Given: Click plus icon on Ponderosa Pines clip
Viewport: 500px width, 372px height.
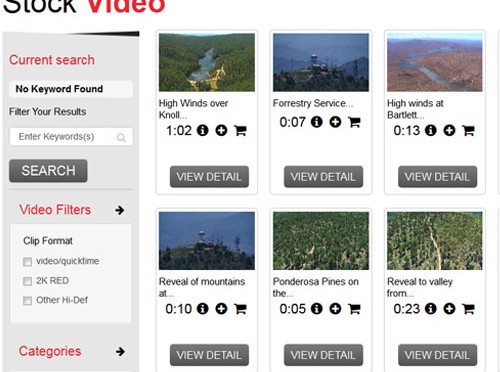Looking at the screenshot, I should click(x=335, y=309).
